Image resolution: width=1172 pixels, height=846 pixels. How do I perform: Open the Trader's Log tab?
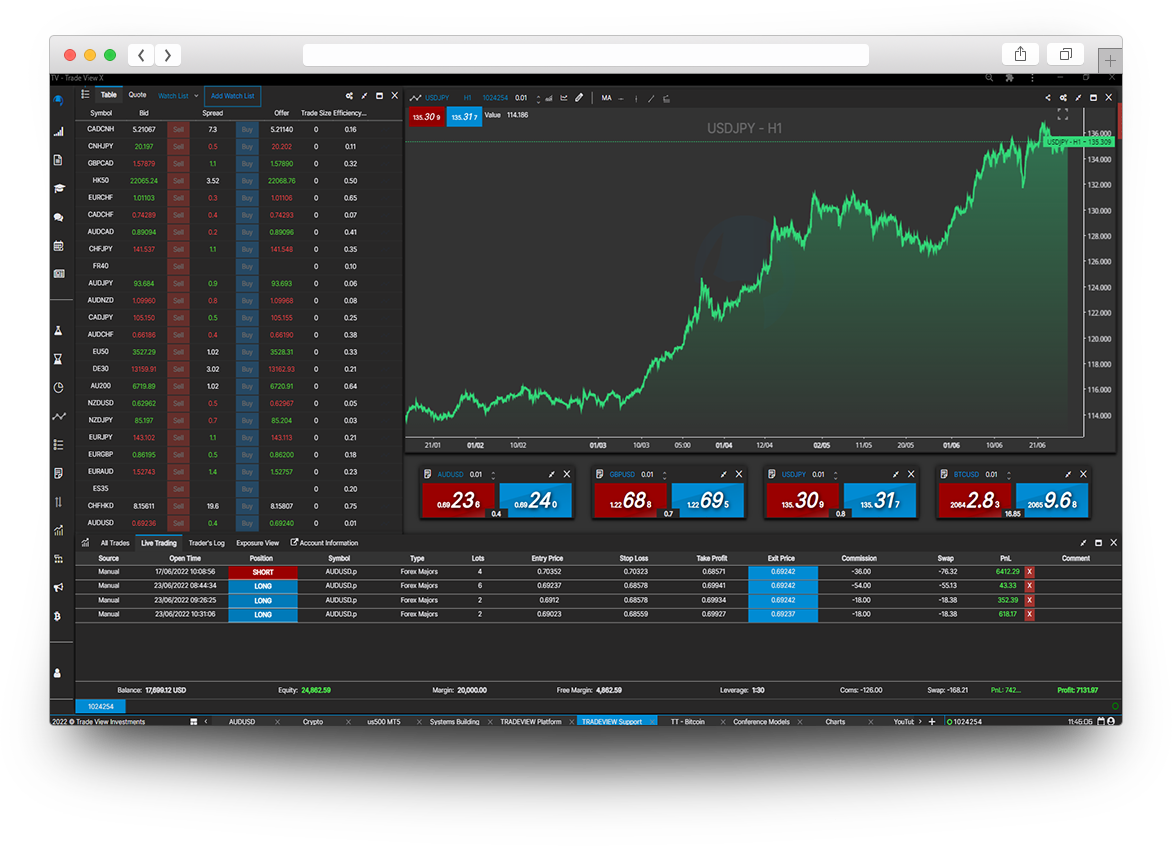click(x=206, y=543)
